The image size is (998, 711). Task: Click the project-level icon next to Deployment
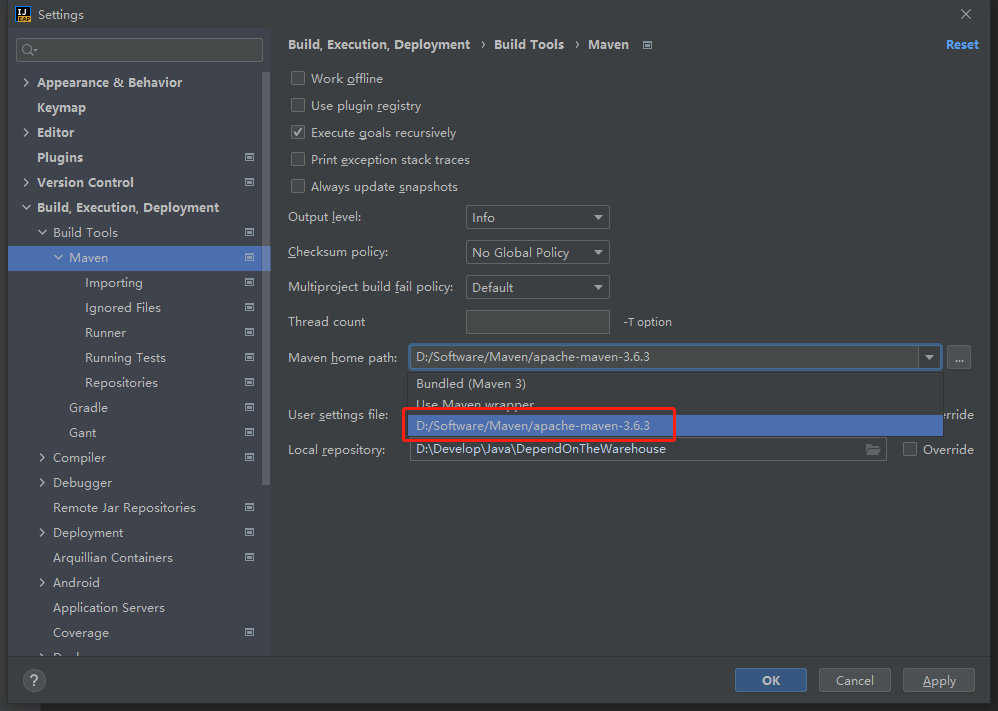pyautogui.click(x=250, y=532)
